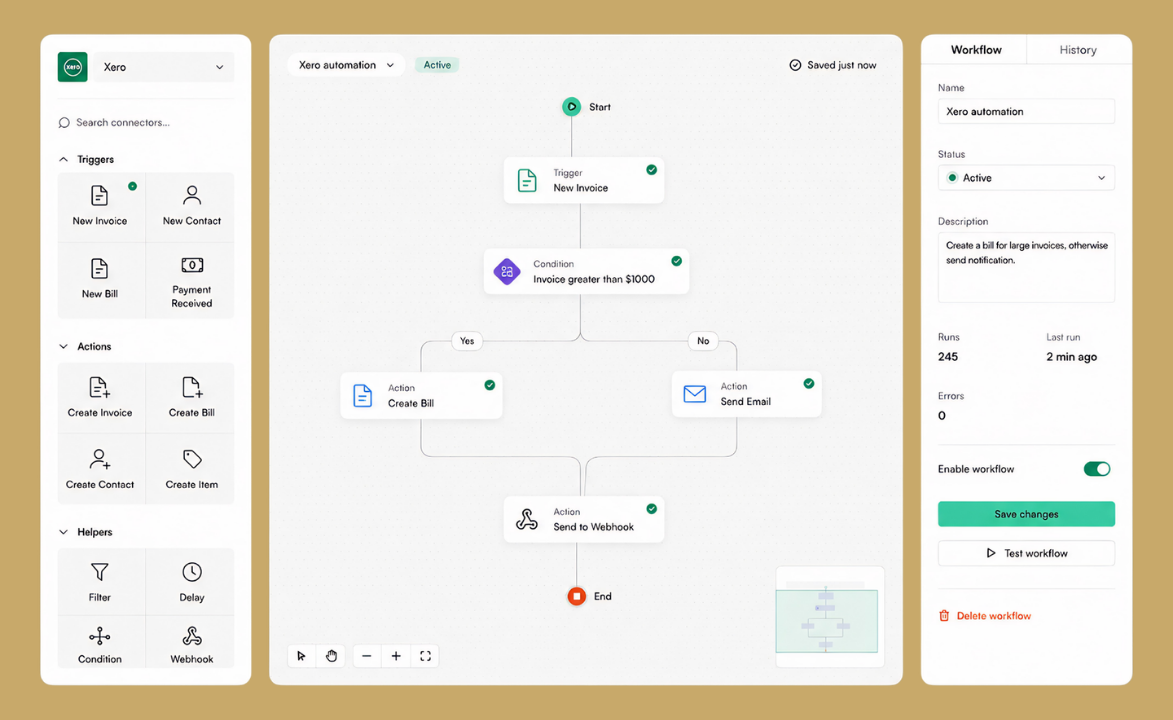The height and width of the screenshot is (720, 1173).
Task: Click the Xero logo icon
Action: [73, 67]
